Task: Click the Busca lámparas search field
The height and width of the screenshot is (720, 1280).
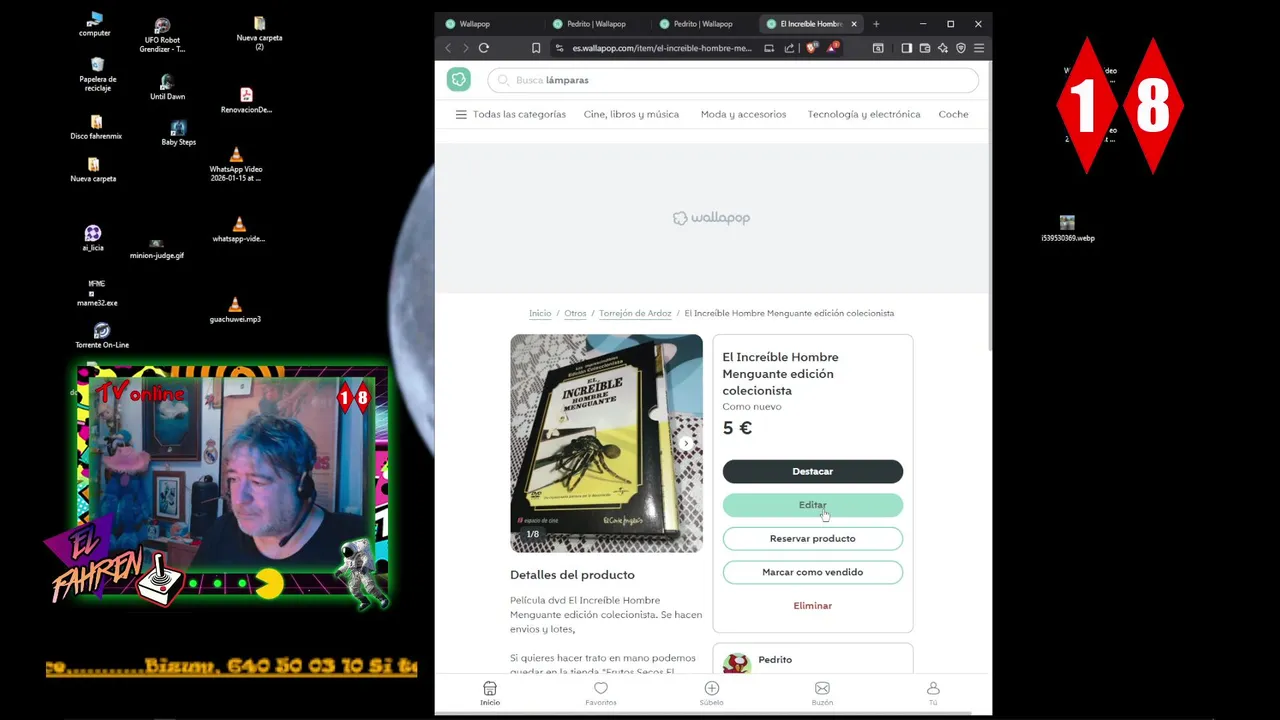Action: [733, 80]
